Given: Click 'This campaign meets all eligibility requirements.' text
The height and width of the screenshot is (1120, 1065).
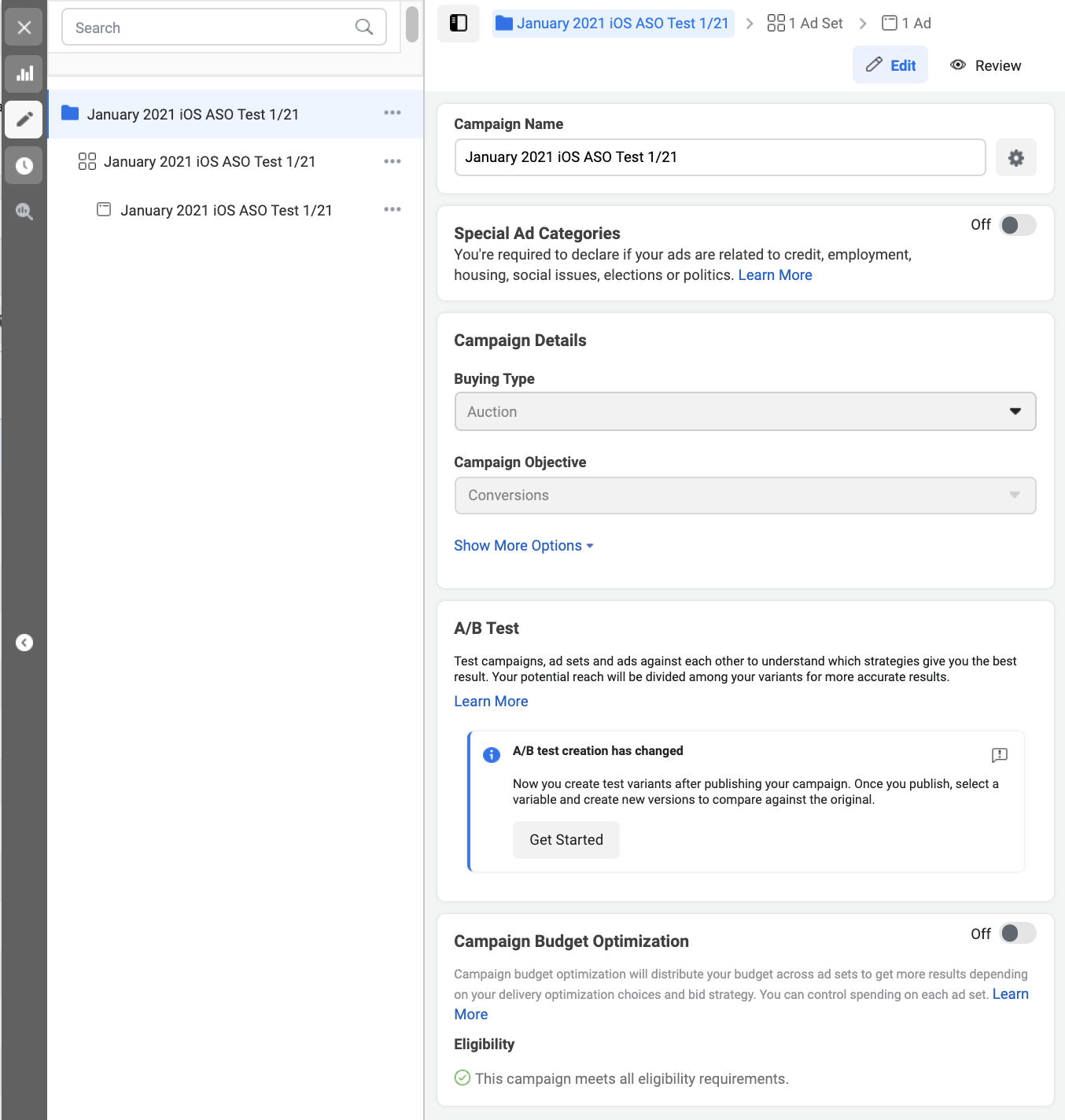Looking at the screenshot, I should [632, 1079].
